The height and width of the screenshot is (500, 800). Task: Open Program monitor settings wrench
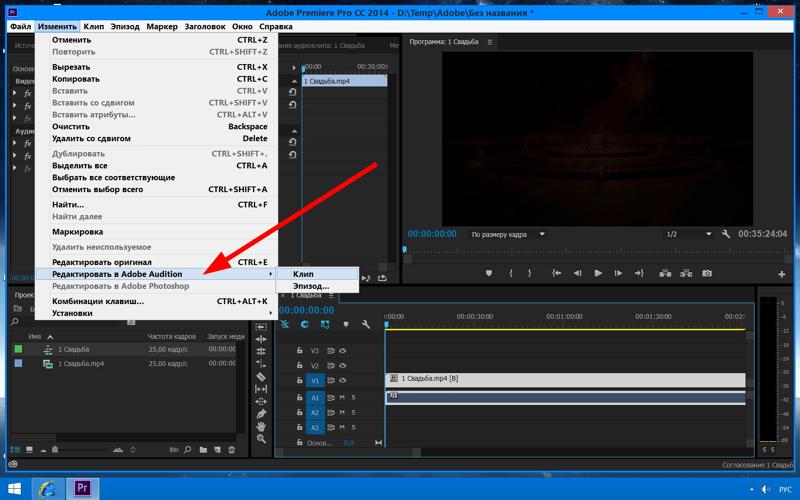(x=726, y=234)
